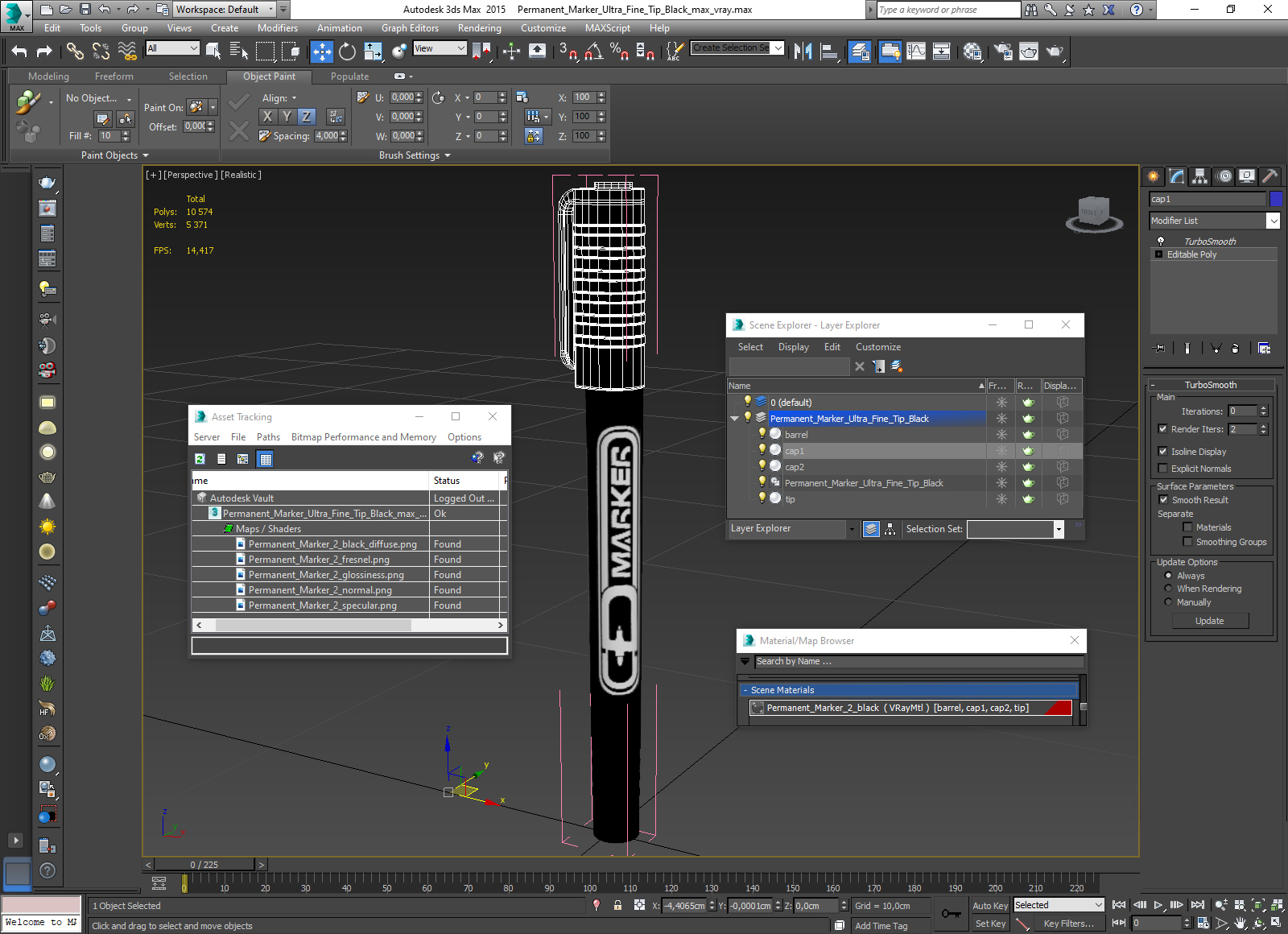Click the Sort by Layer icon in Layer Explorer
Image resolution: width=1288 pixels, height=934 pixels.
coord(871,529)
